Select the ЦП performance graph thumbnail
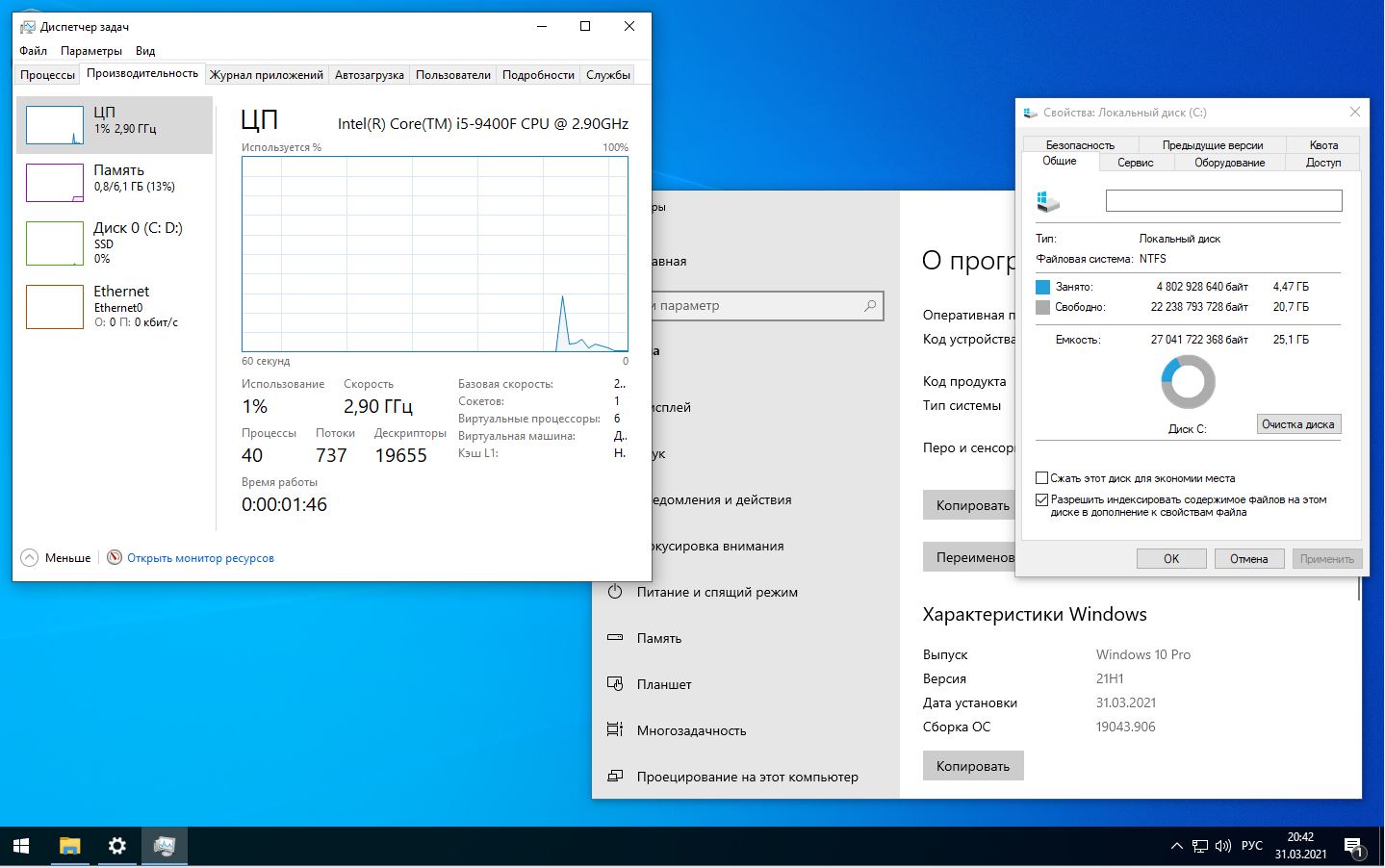Viewport: 1385px width, 868px height. point(55,125)
